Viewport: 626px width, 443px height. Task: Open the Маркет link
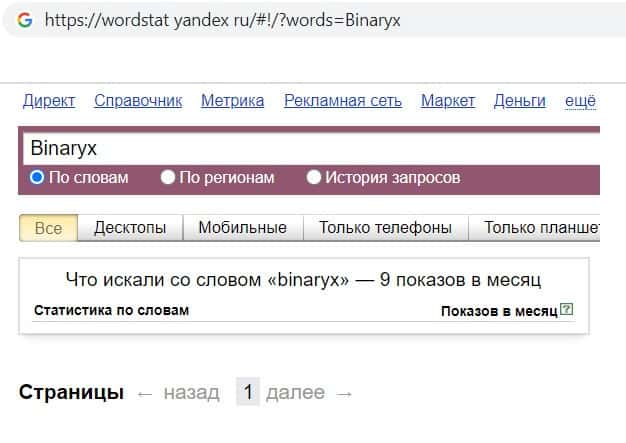click(x=448, y=101)
